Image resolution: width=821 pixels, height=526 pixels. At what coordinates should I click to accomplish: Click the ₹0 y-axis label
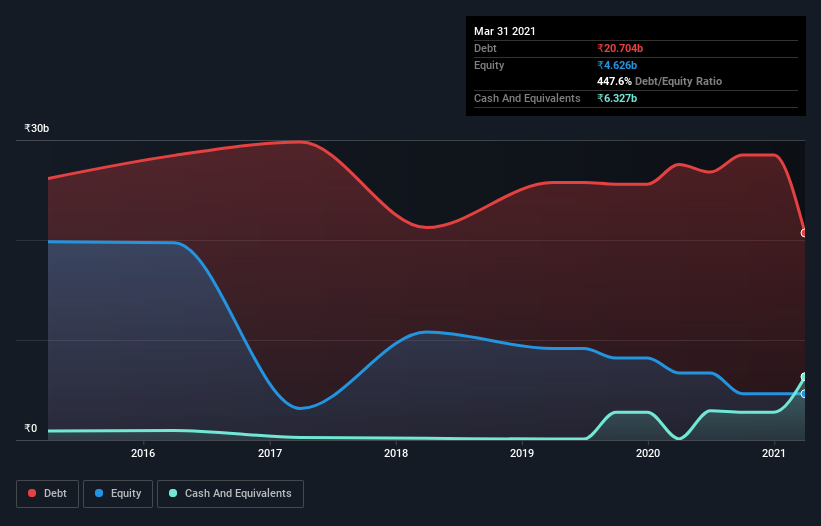pos(31,428)
